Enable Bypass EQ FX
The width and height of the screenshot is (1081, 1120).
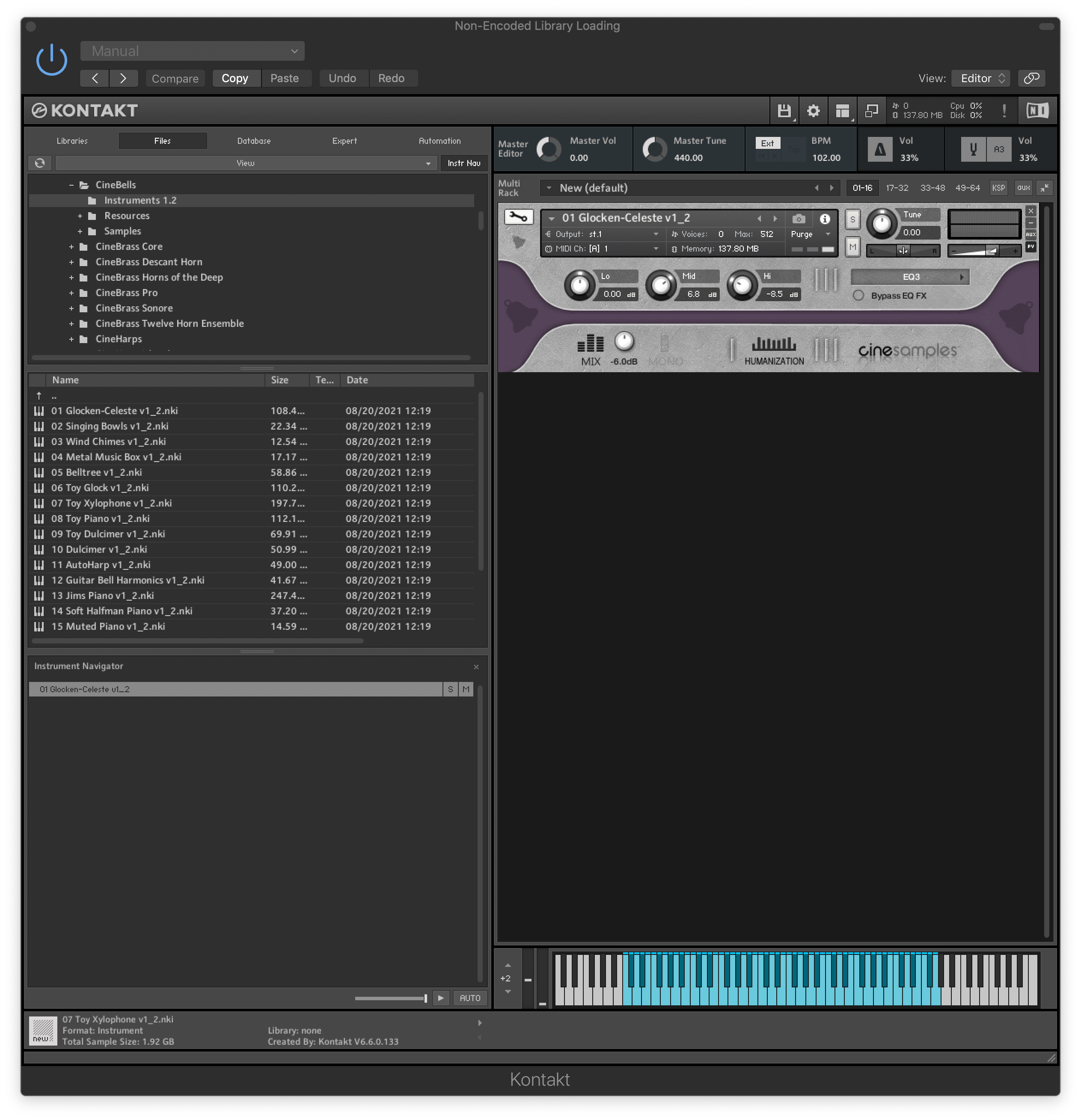858,296
